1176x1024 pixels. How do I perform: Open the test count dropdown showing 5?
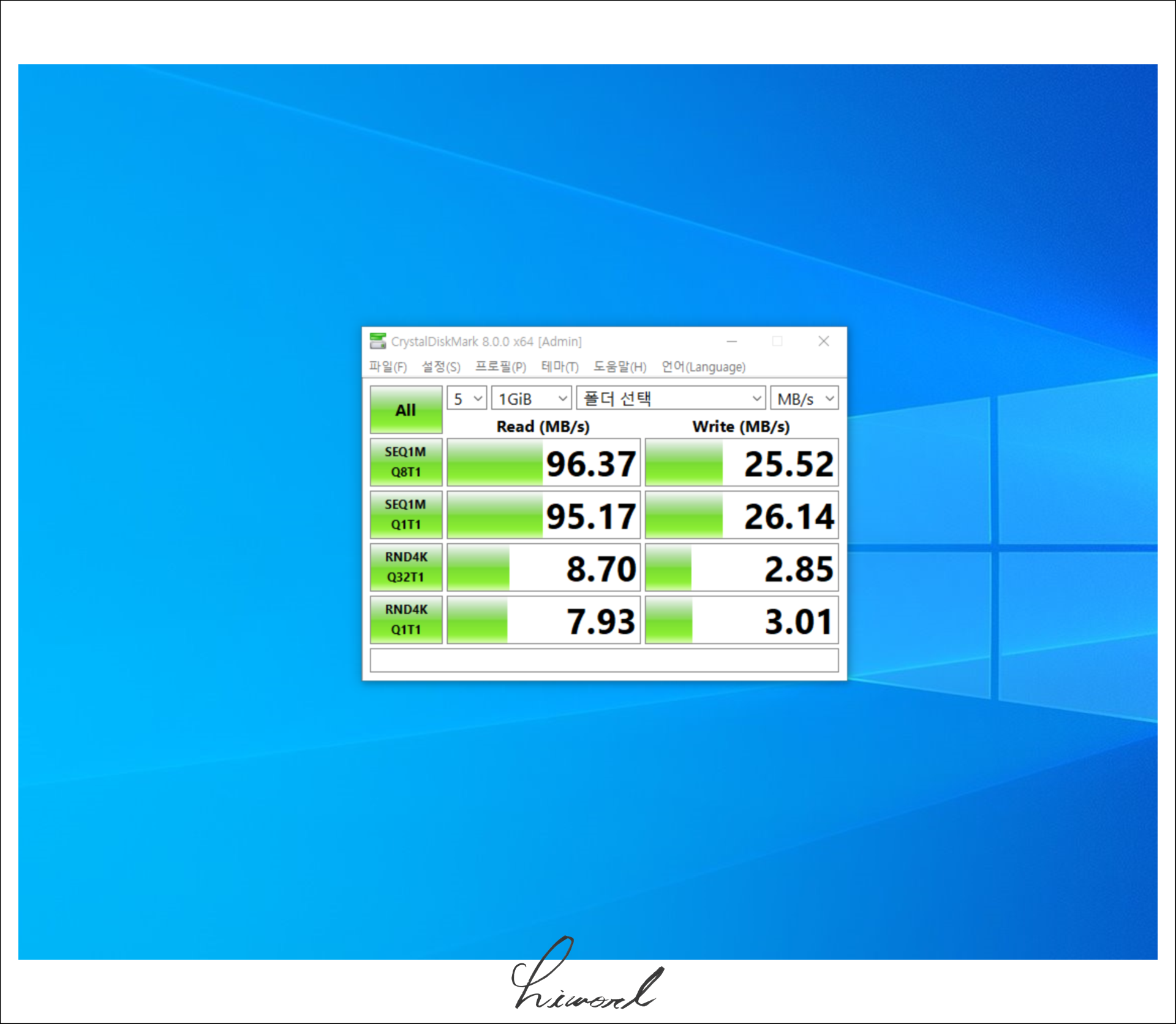click(x=467, y=399)
